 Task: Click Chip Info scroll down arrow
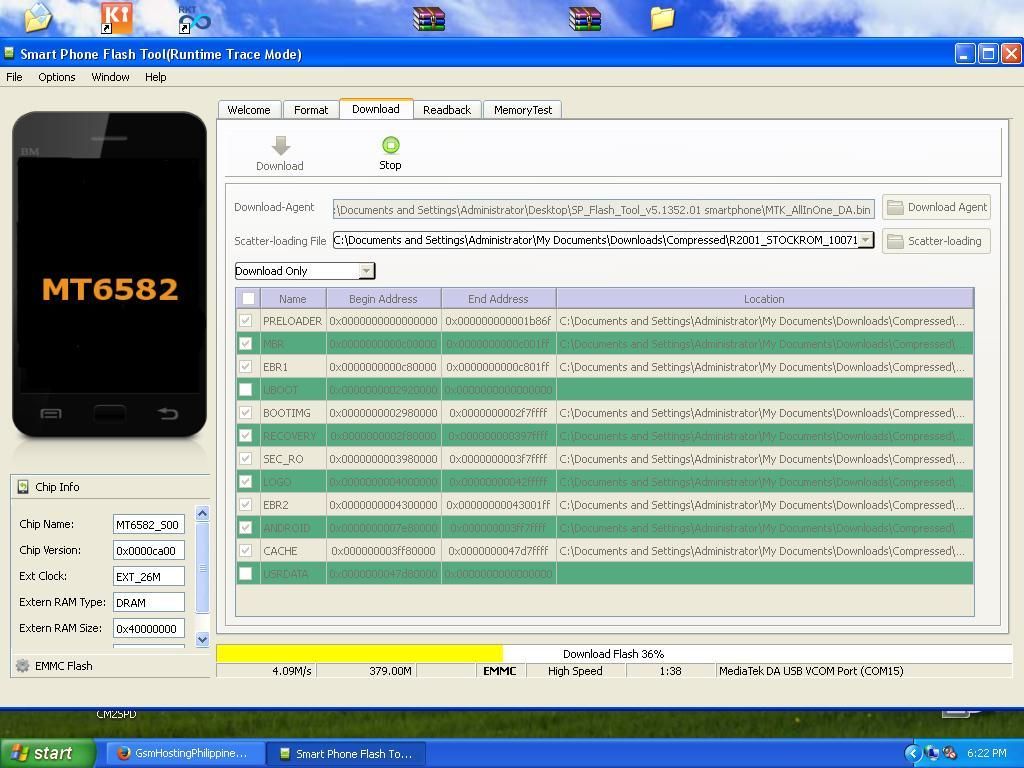pos(202,639)
